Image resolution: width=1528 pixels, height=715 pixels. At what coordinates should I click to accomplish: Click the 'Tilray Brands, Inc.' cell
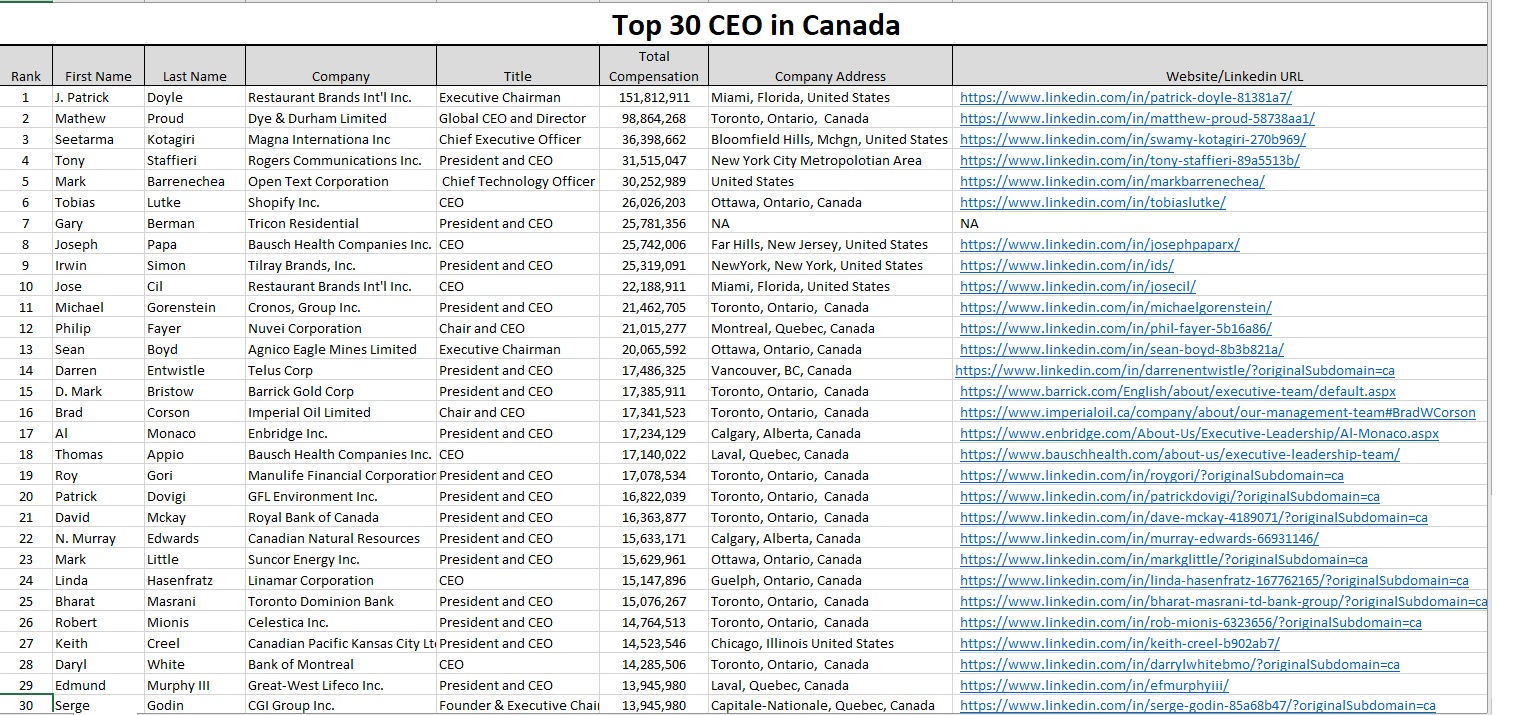click(341, 265)
